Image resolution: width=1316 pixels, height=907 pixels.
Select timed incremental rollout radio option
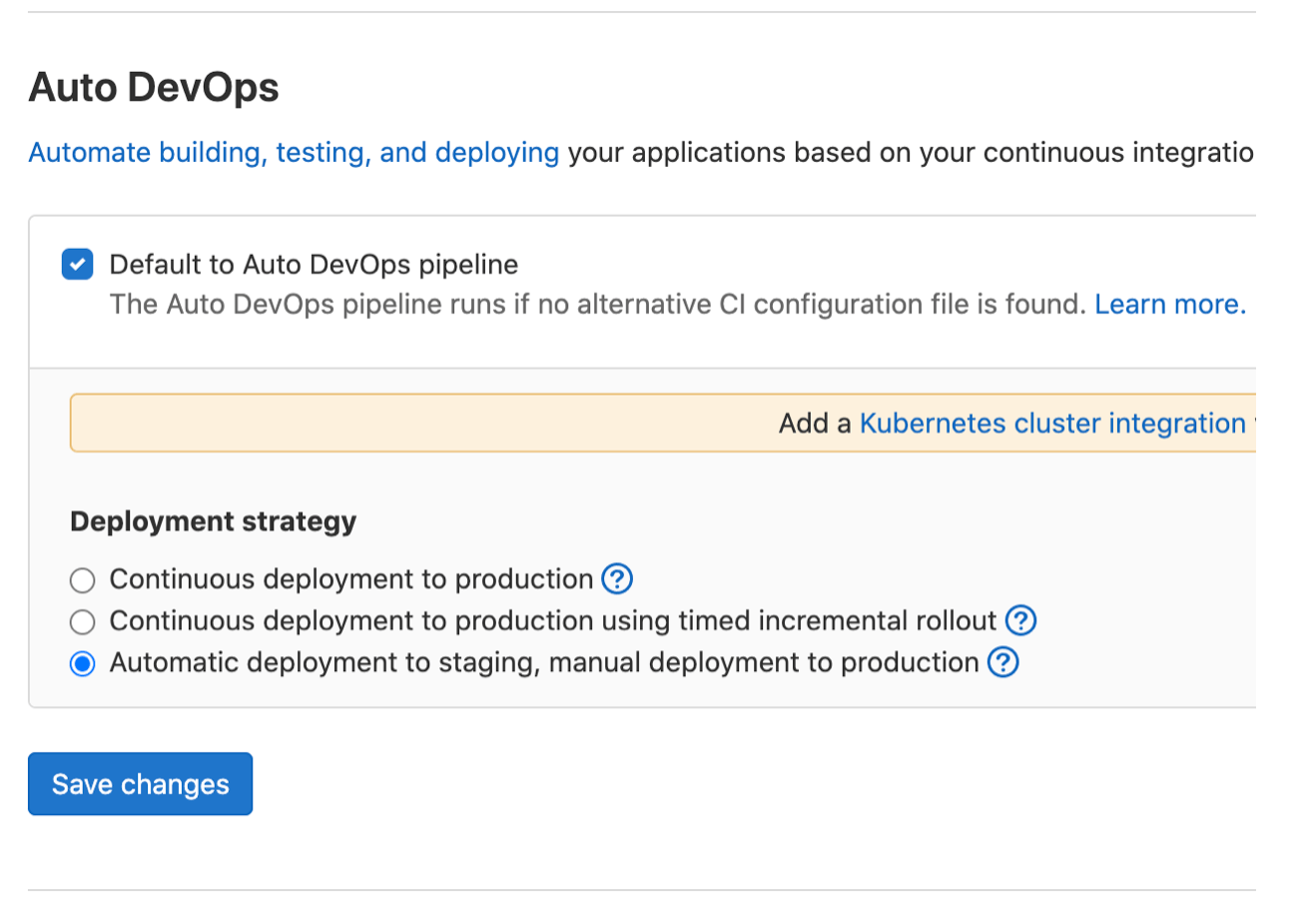[x=82, y=622]
